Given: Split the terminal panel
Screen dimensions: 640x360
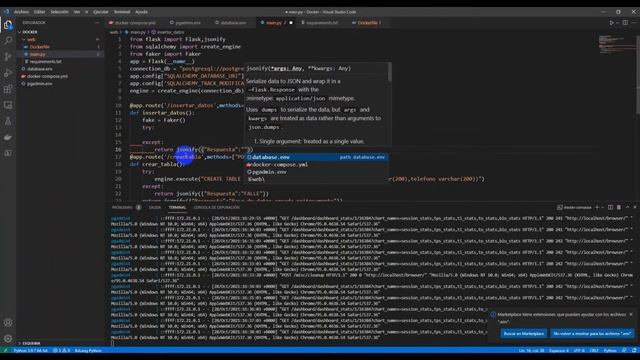Looking at the screenshot, I should 610,207.
